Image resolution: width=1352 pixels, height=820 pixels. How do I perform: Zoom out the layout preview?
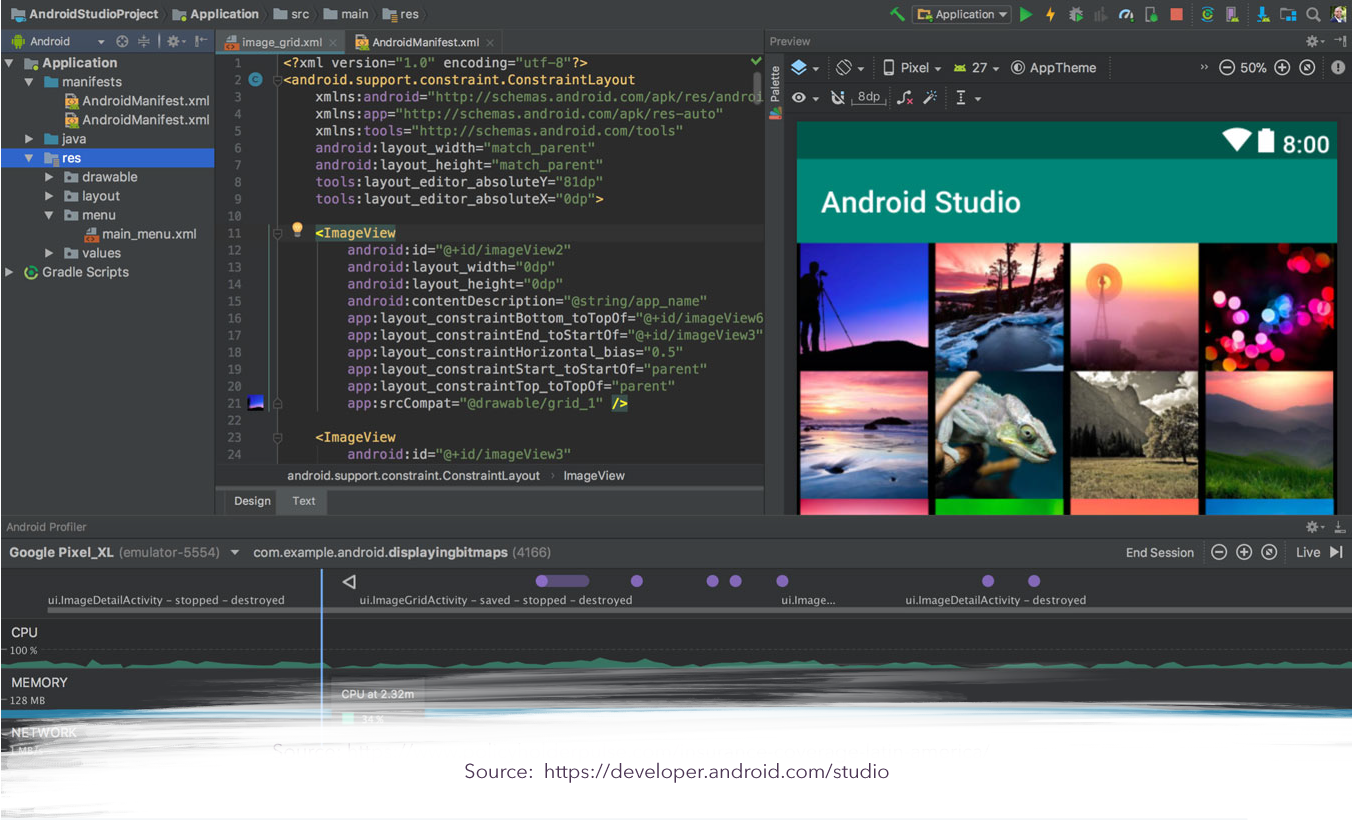[x=1227, y=68]
